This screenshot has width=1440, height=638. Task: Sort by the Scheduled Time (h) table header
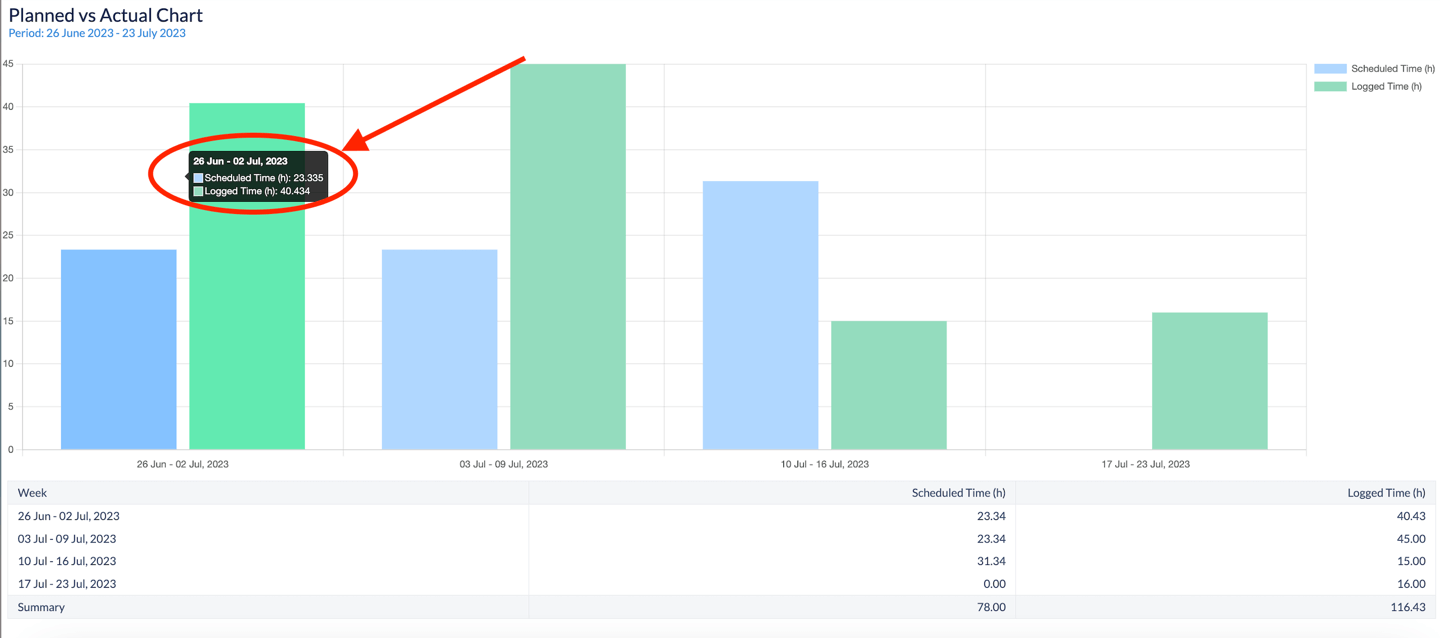click(x=958, y=493)
